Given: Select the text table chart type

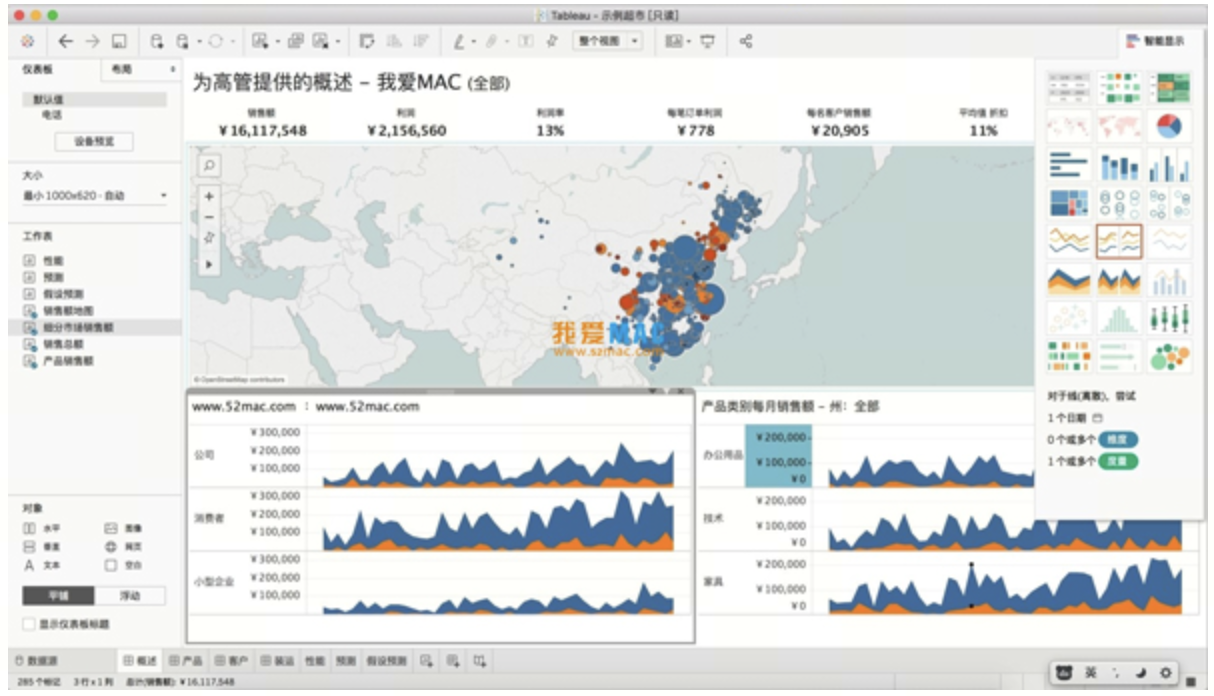Looking at the screenshot, I should [1069, 88].
